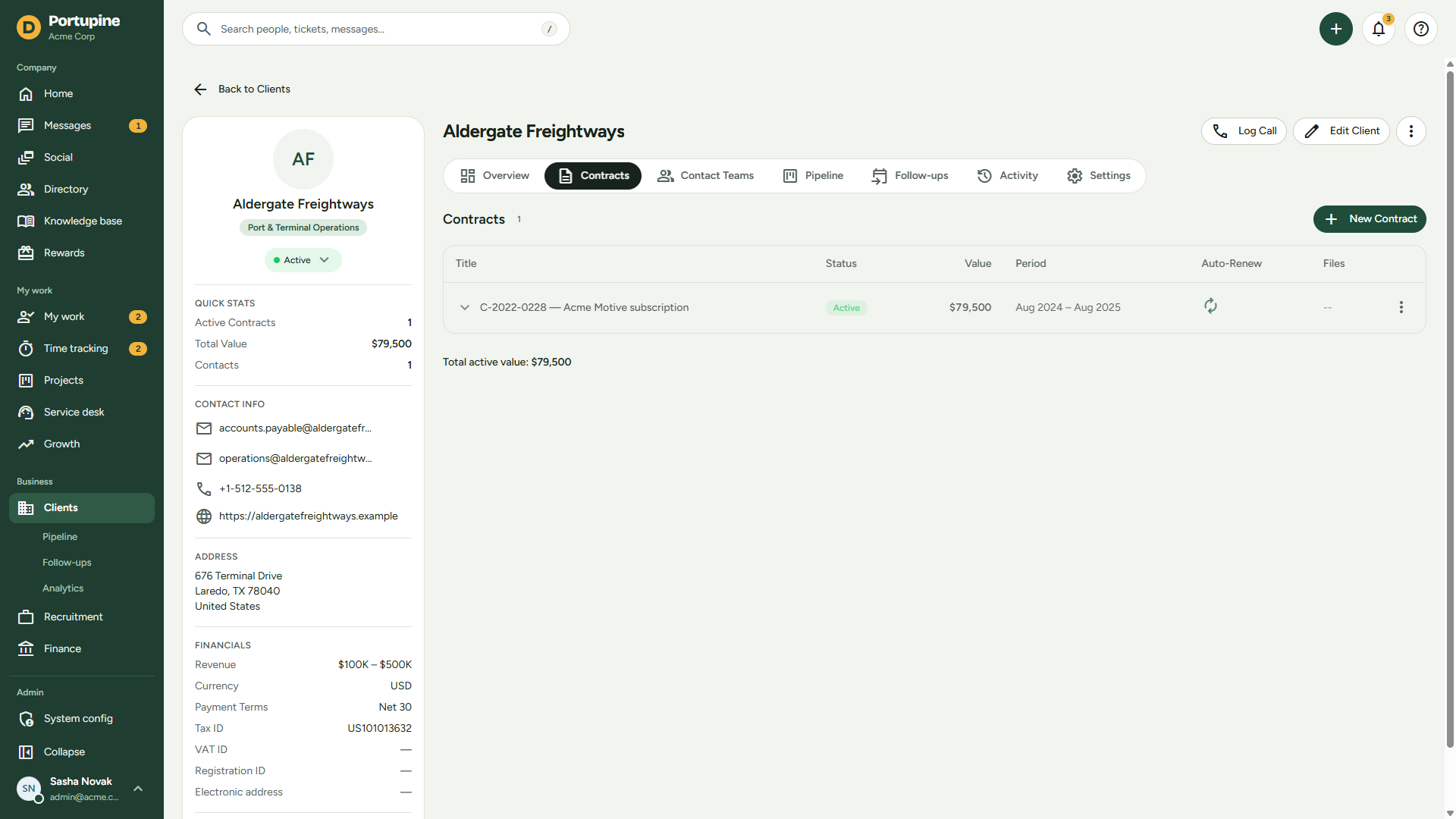Image resolution: width=1456 pixels, height=819 pixels.
Task: Open System config
Action: click(x=82, y=719)
